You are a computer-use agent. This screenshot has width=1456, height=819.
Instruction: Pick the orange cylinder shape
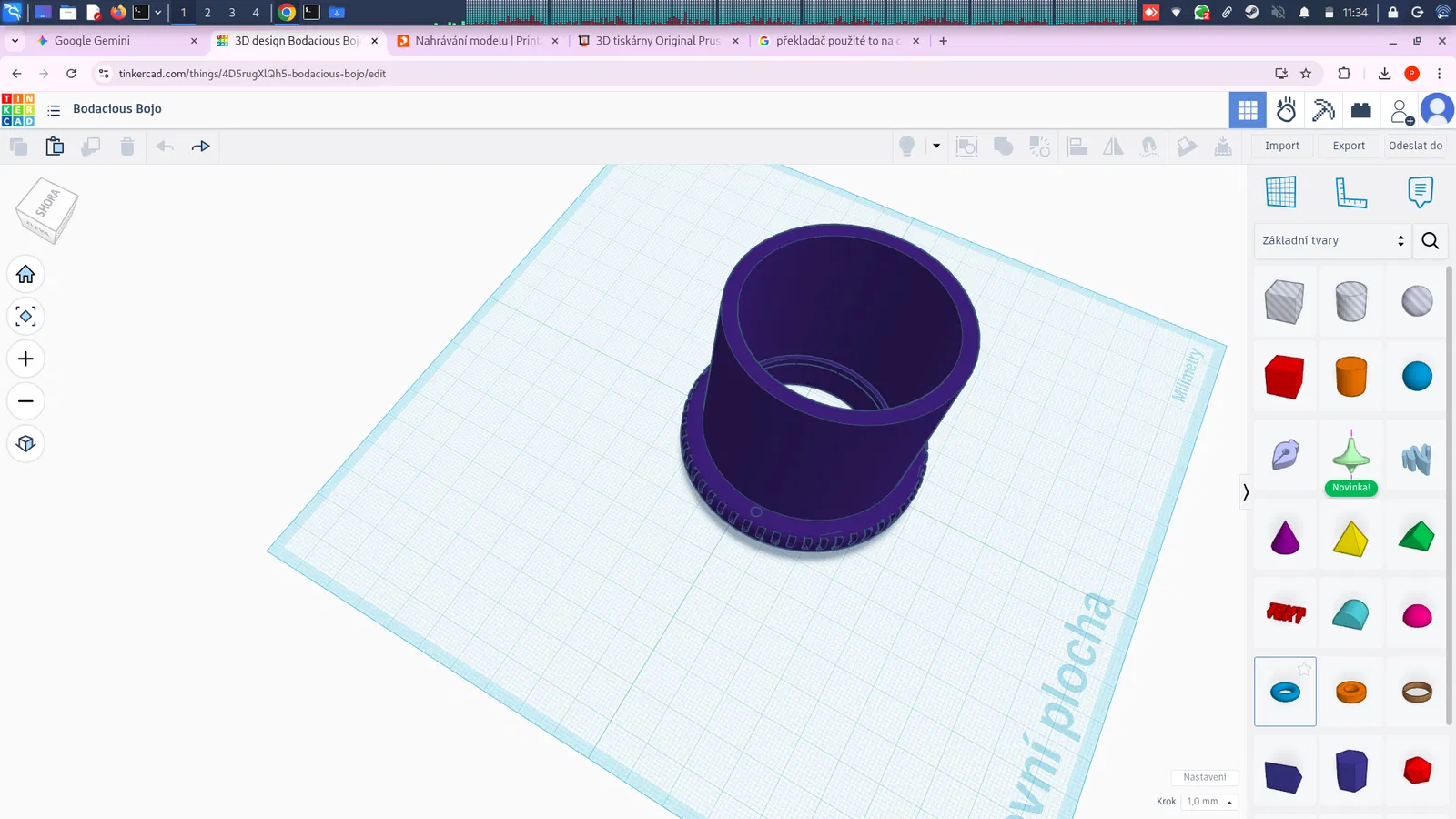pyautogui.click(x=1351, y=377)
